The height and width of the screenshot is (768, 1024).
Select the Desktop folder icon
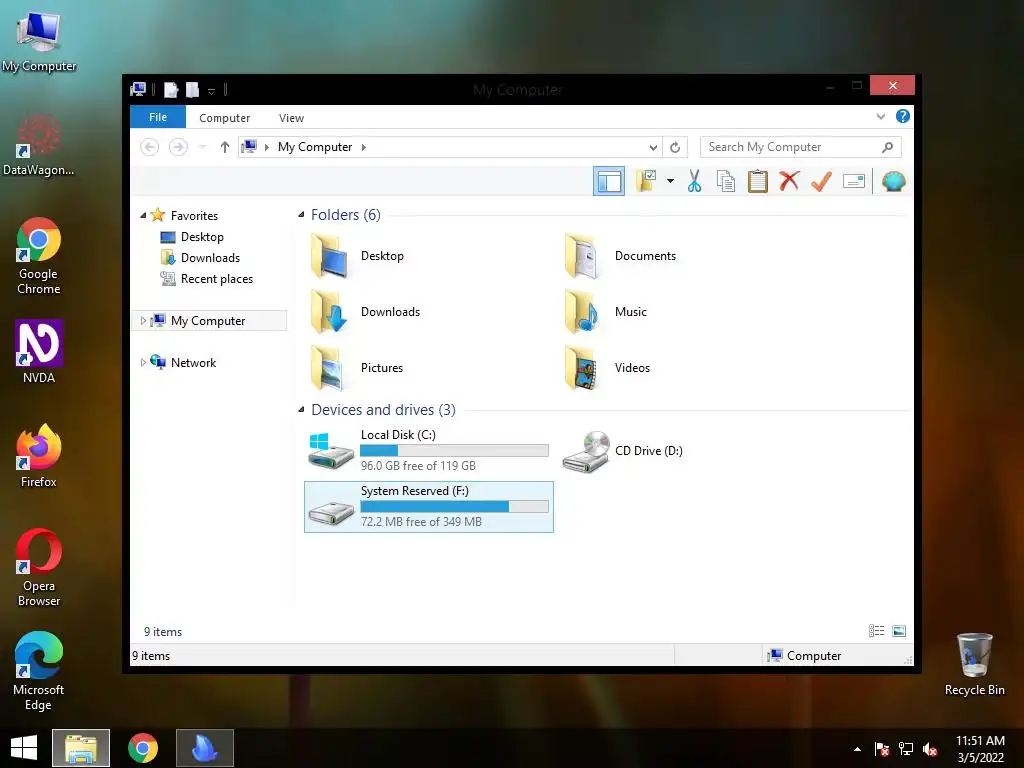coord(330,256)
